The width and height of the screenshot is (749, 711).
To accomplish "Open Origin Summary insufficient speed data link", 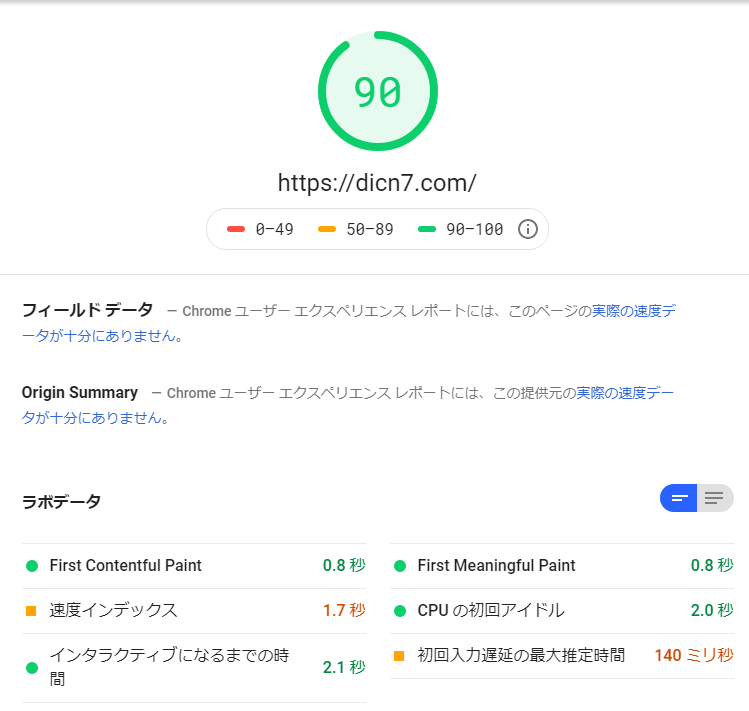I will pos(624,393).
